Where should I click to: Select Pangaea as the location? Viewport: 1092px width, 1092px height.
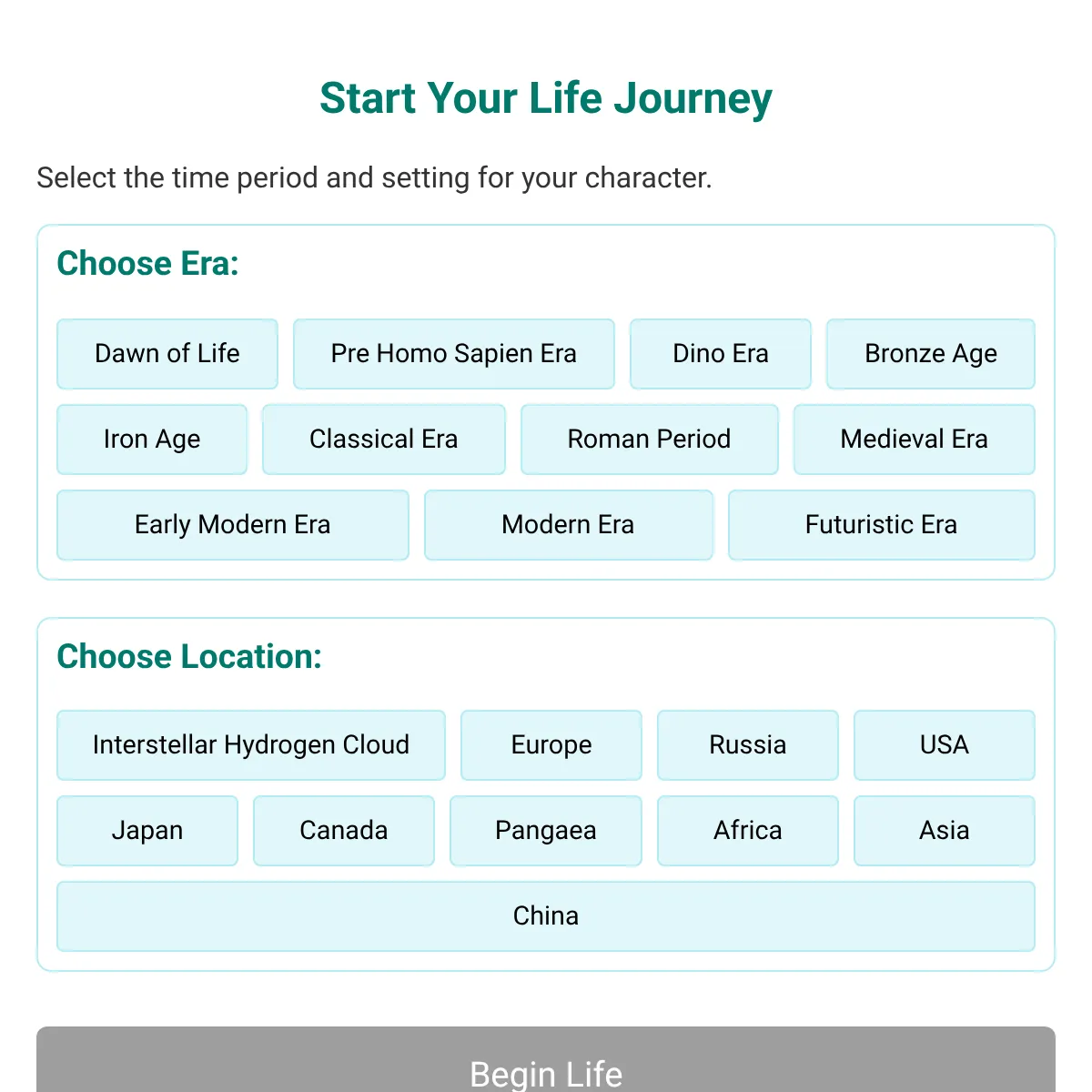[546, 831]
